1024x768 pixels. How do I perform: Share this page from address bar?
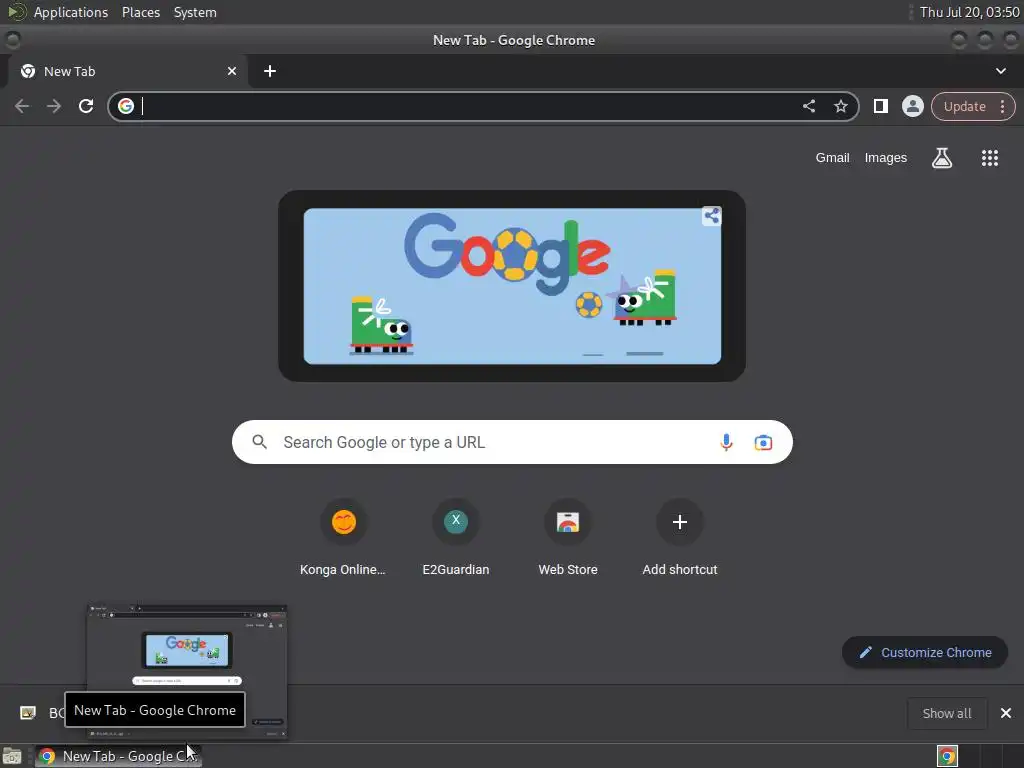point(808,106)
